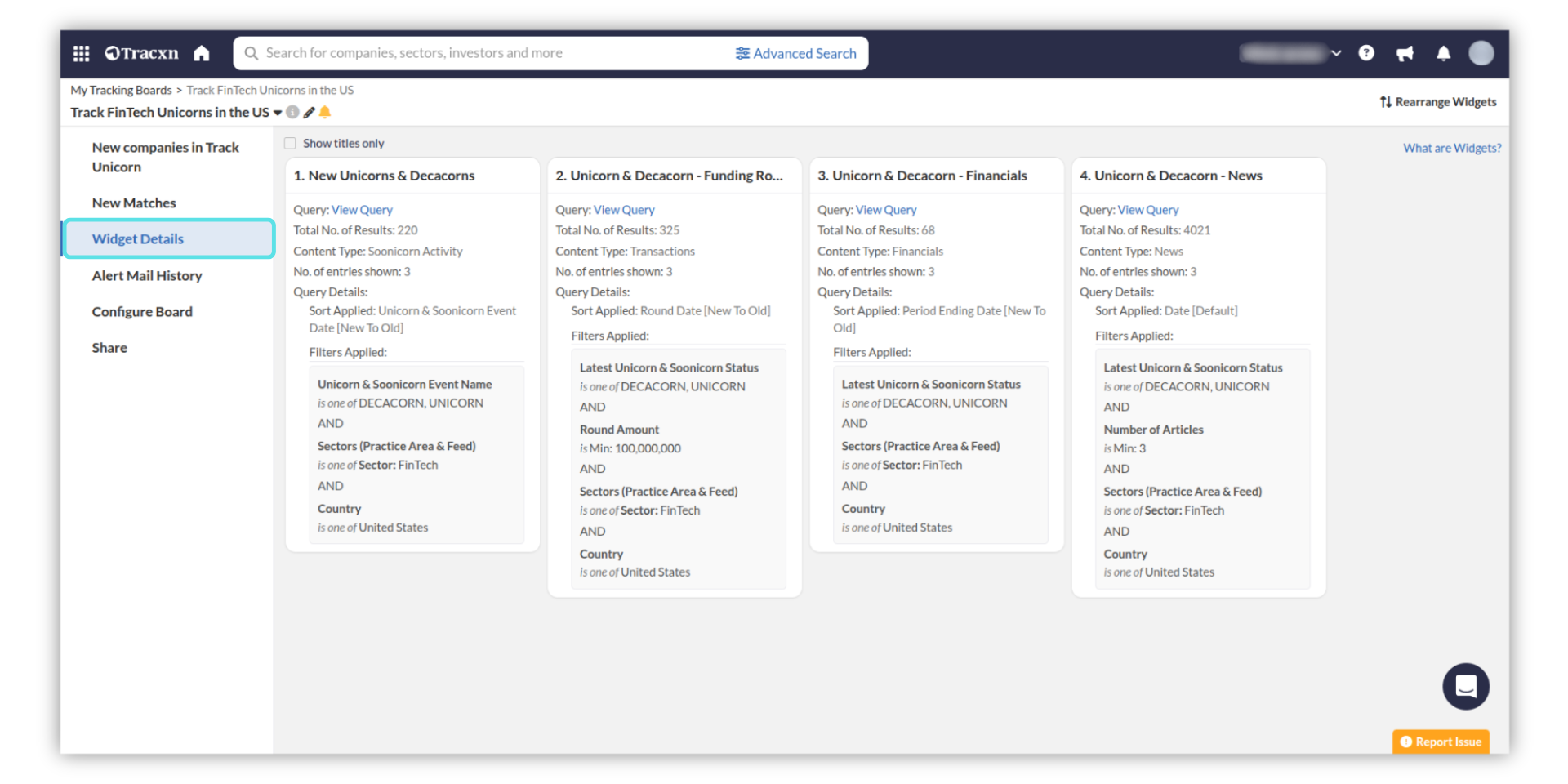Click the user profile avatar
This screenshot has width=1568, height=784.
(x=1481, y=54)
